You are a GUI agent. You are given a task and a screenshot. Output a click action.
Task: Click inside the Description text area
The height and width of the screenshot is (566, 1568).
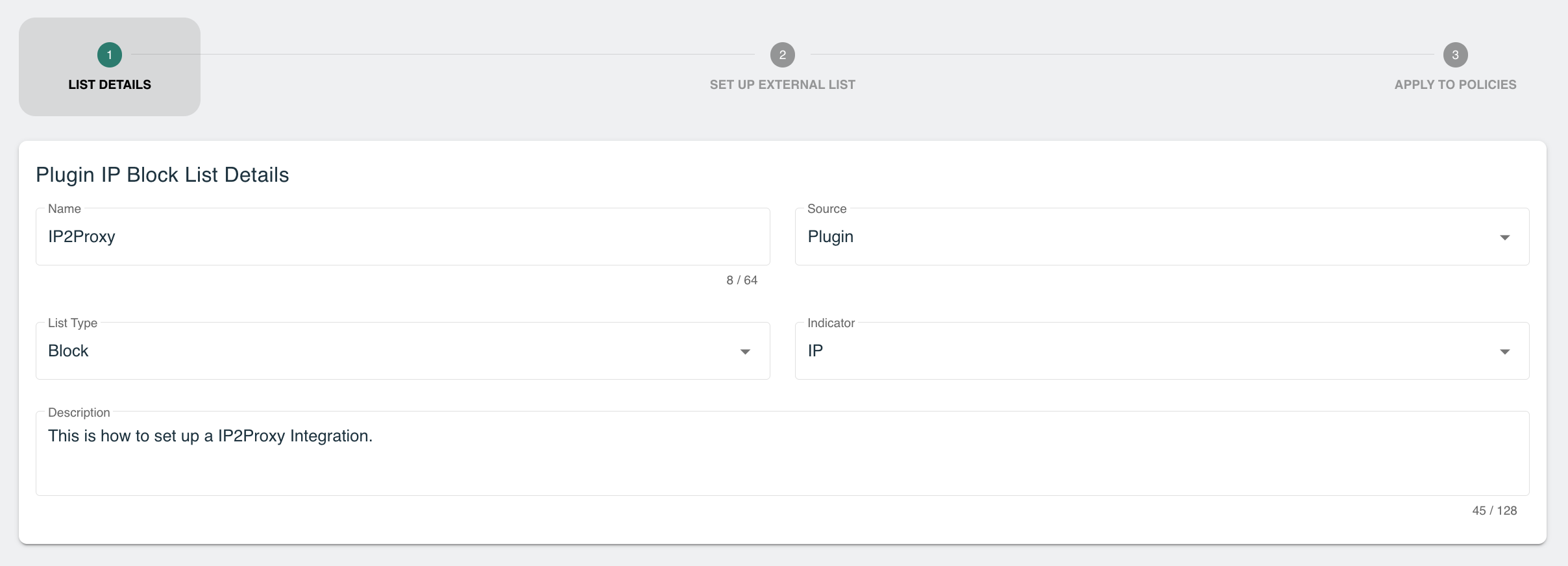783,453
